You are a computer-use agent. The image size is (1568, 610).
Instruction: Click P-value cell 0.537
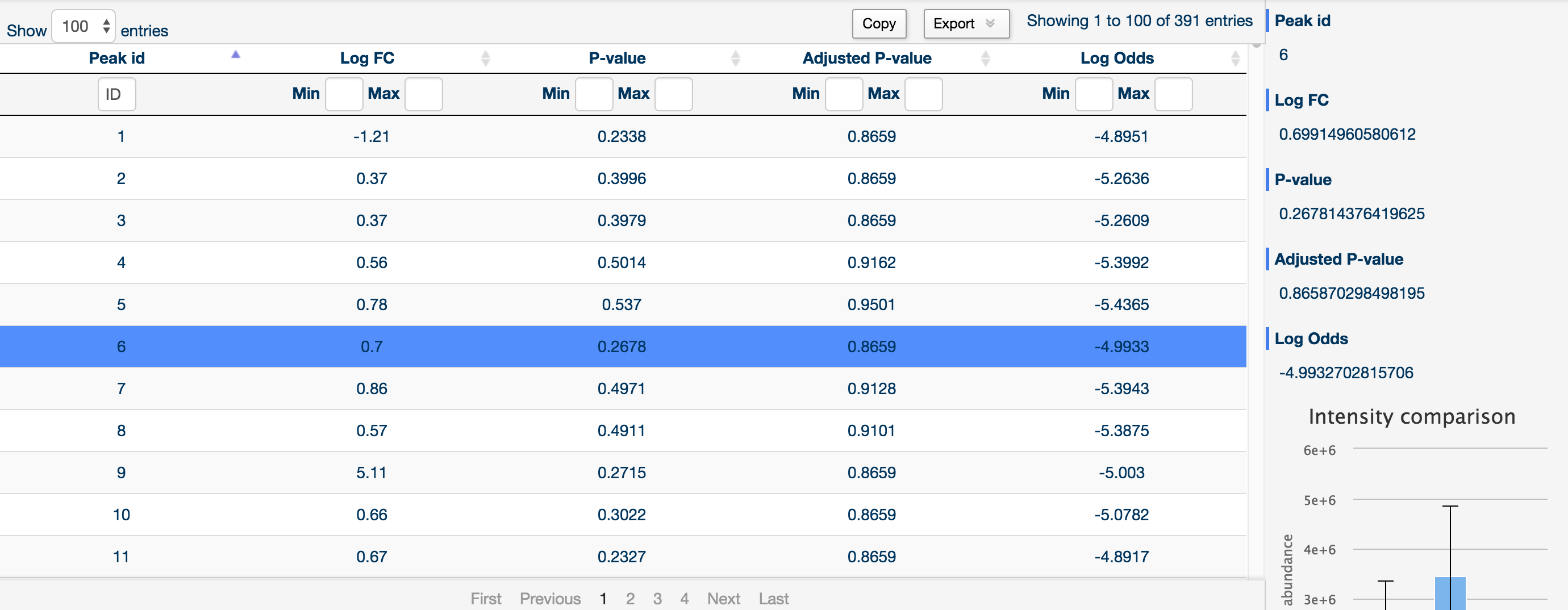tap(622, 304)
